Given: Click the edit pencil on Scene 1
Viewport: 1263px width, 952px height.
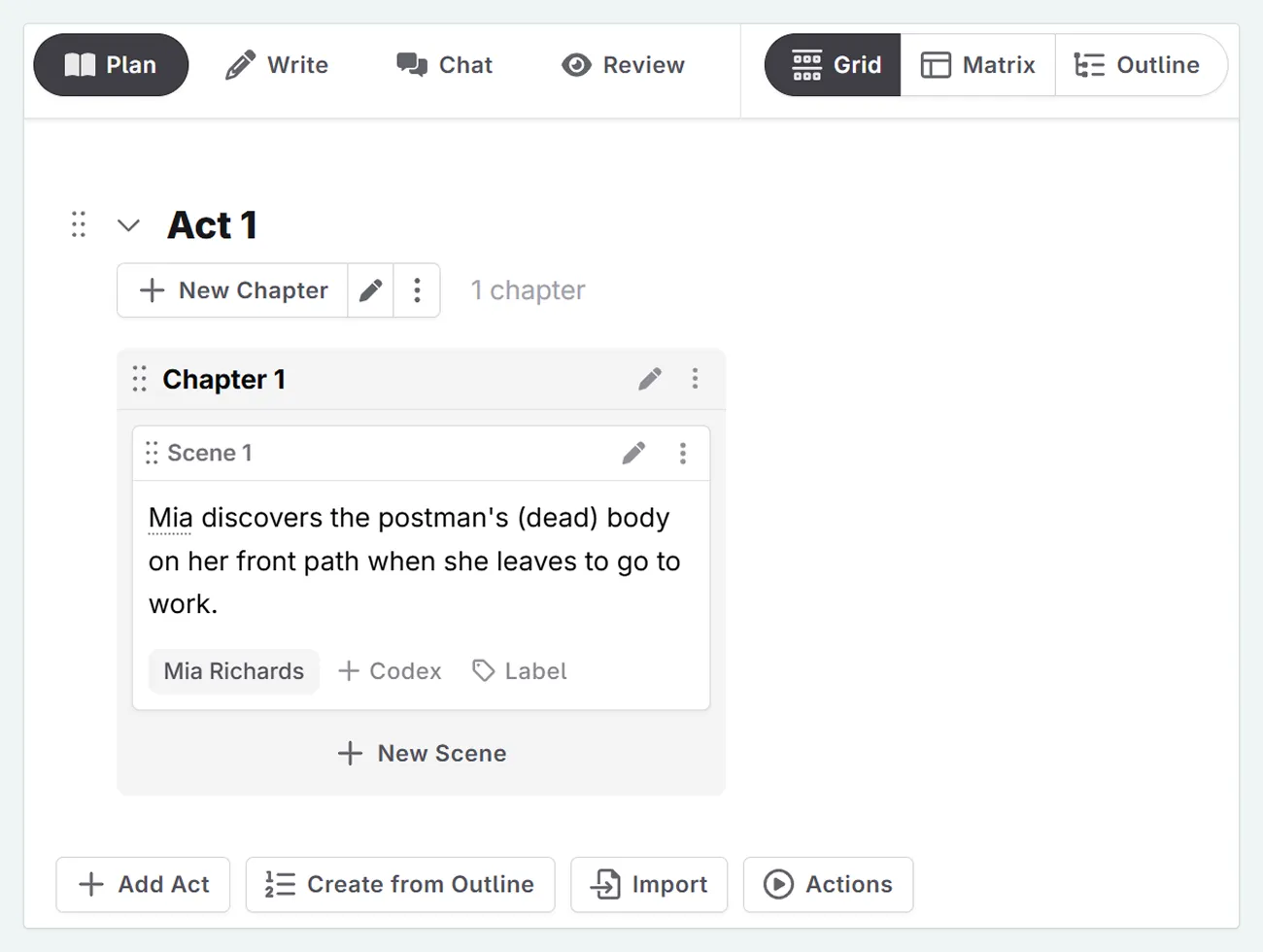Looking at the screenshot, I should [633, 453].
